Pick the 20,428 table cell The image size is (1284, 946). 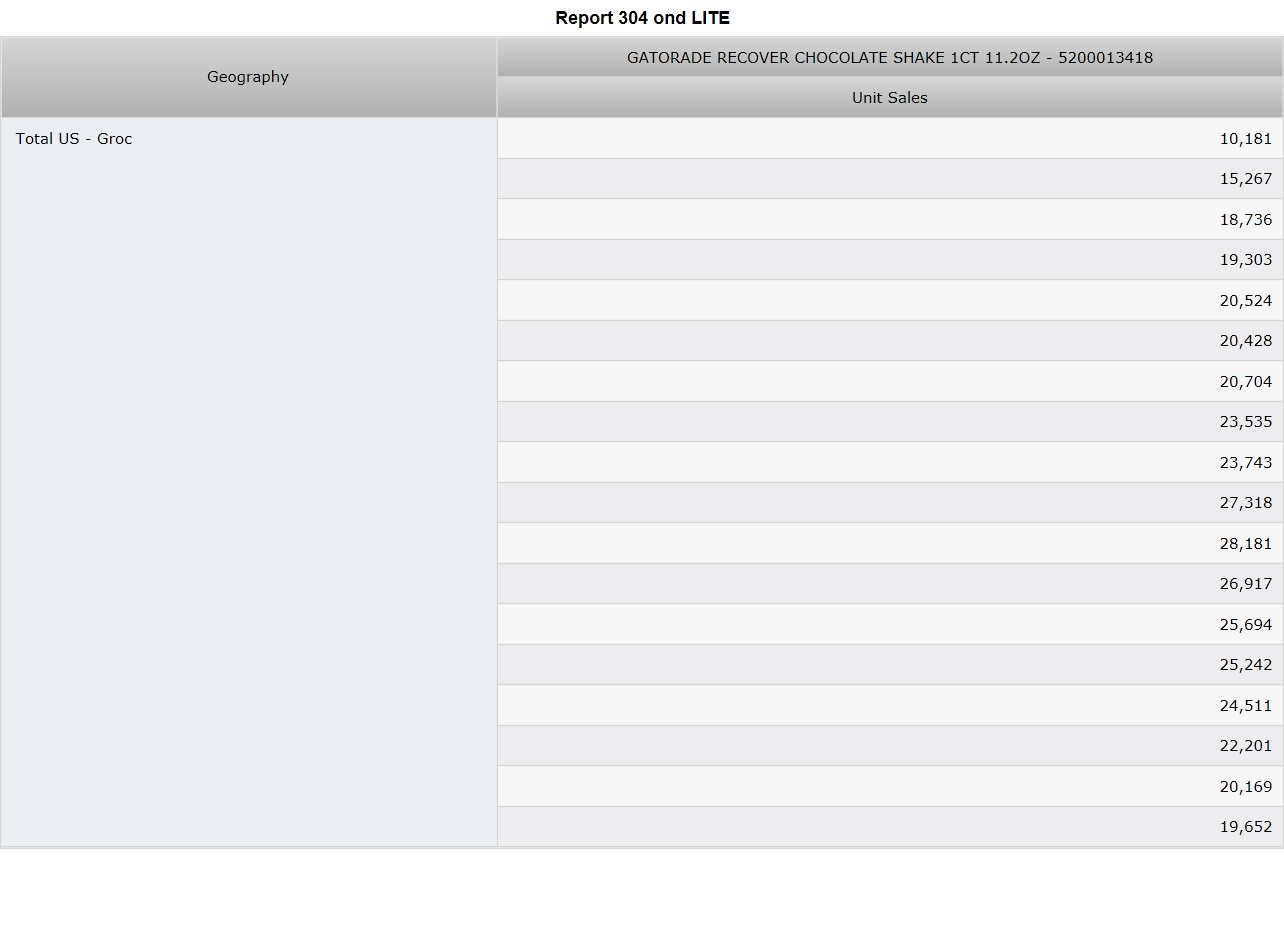coord(890,341)
